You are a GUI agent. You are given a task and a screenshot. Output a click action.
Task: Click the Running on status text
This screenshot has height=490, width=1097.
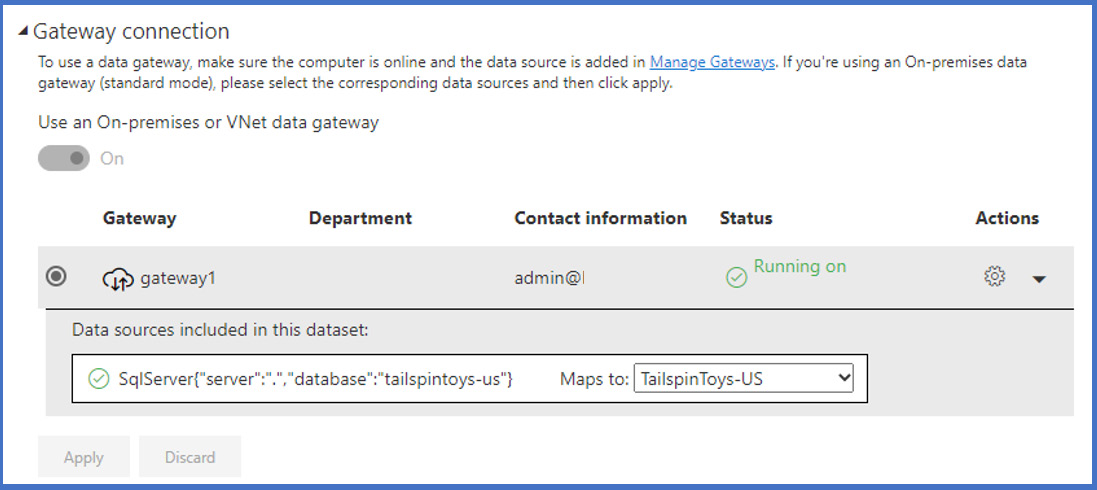click(799, 266)
